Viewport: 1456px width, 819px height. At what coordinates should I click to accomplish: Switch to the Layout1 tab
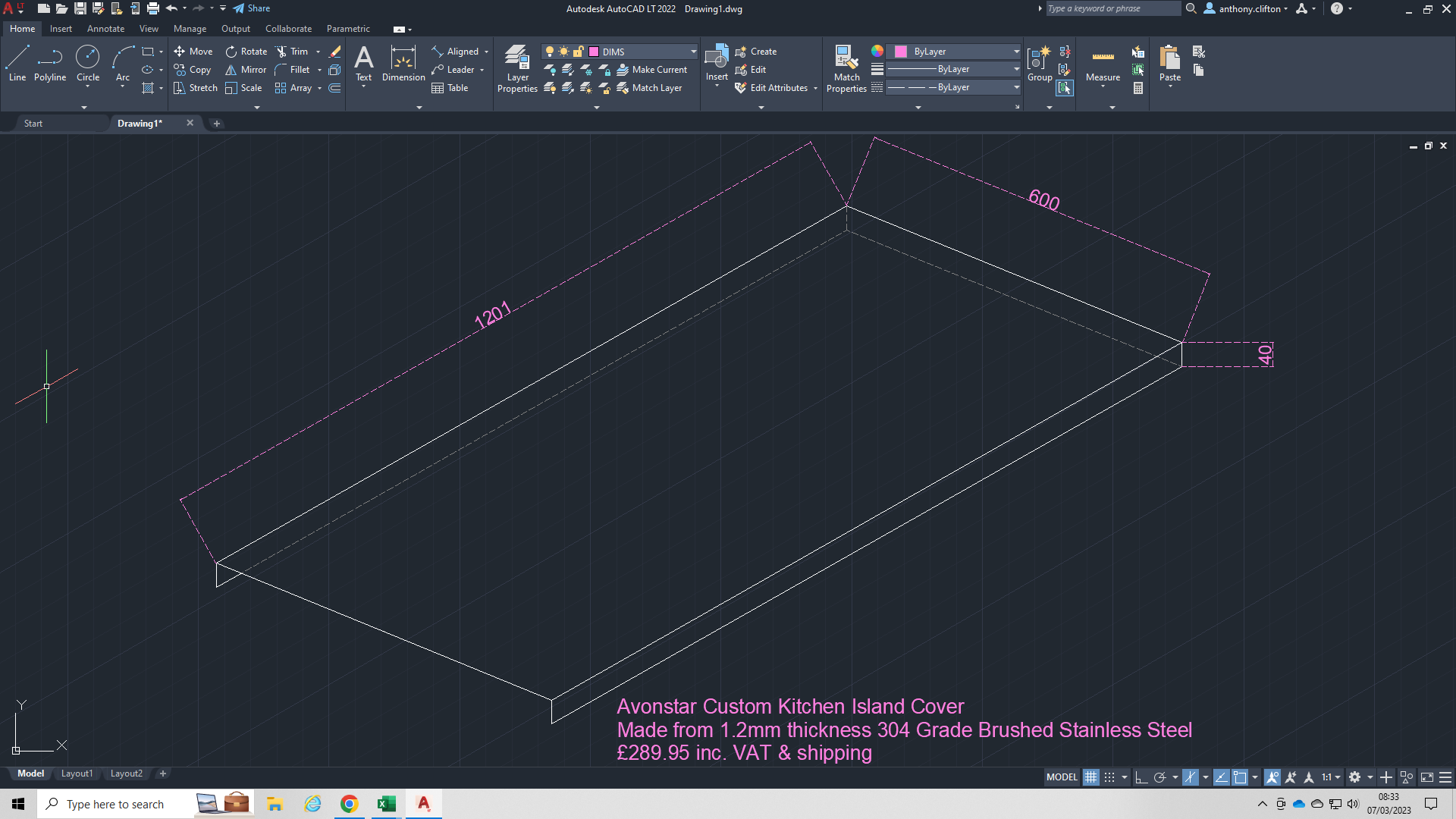point(77,773)
